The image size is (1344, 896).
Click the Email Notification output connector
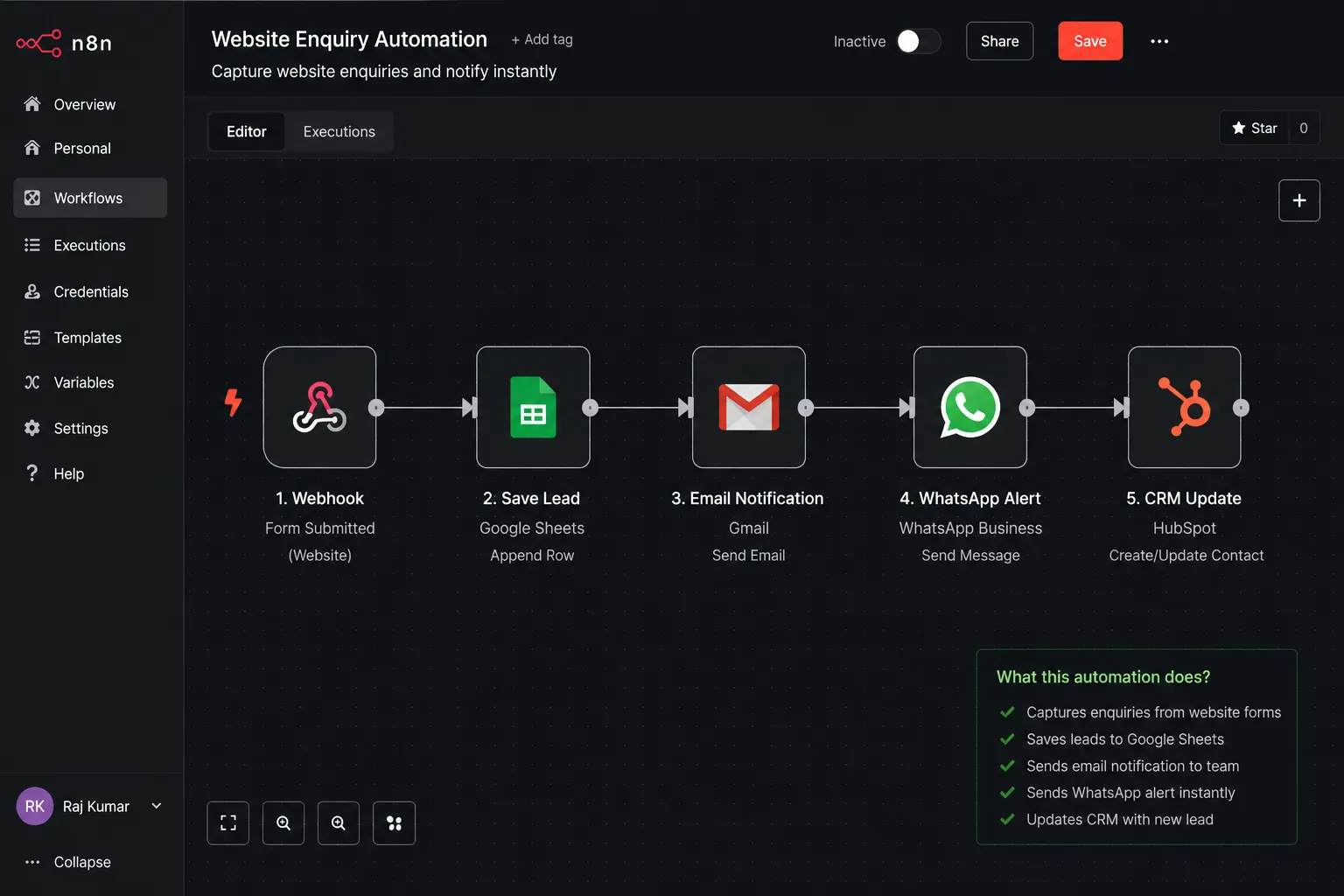[806, 408]
